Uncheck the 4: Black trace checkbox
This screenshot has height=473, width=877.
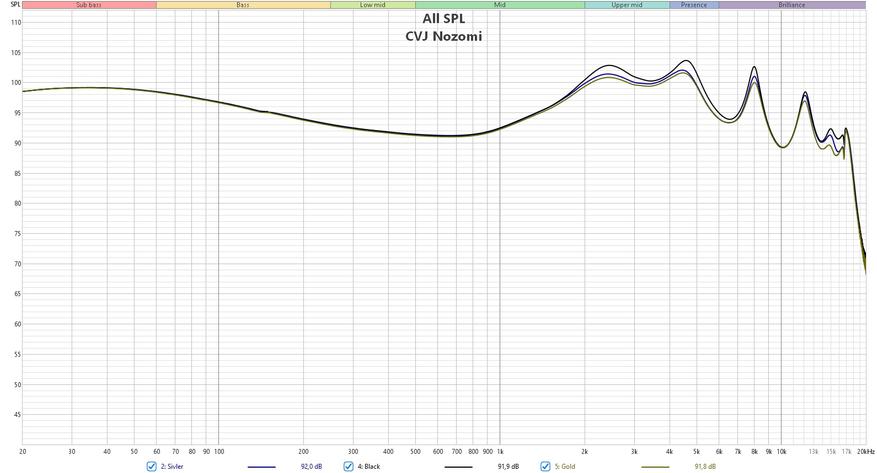click(348, 466)
